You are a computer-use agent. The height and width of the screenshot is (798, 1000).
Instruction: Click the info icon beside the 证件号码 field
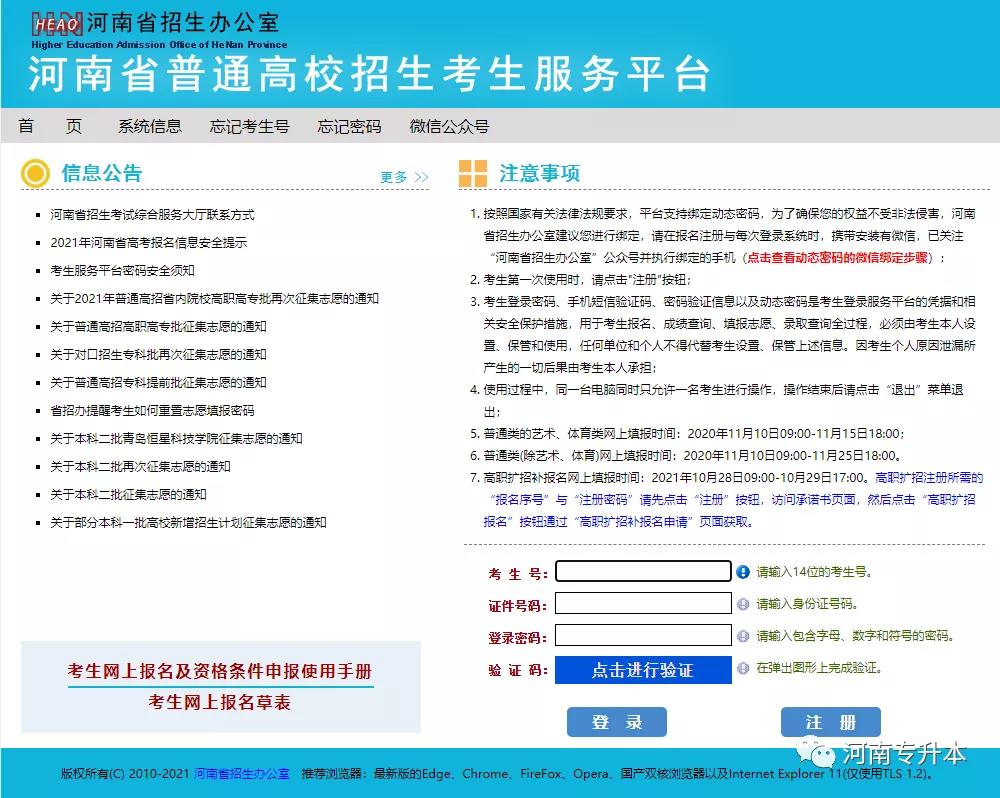coord(743,604)
